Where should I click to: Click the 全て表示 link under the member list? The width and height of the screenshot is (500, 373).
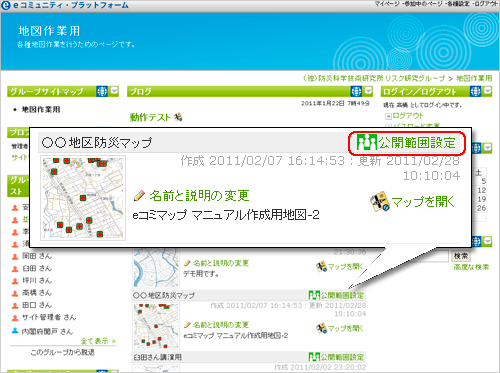(98, 341)
